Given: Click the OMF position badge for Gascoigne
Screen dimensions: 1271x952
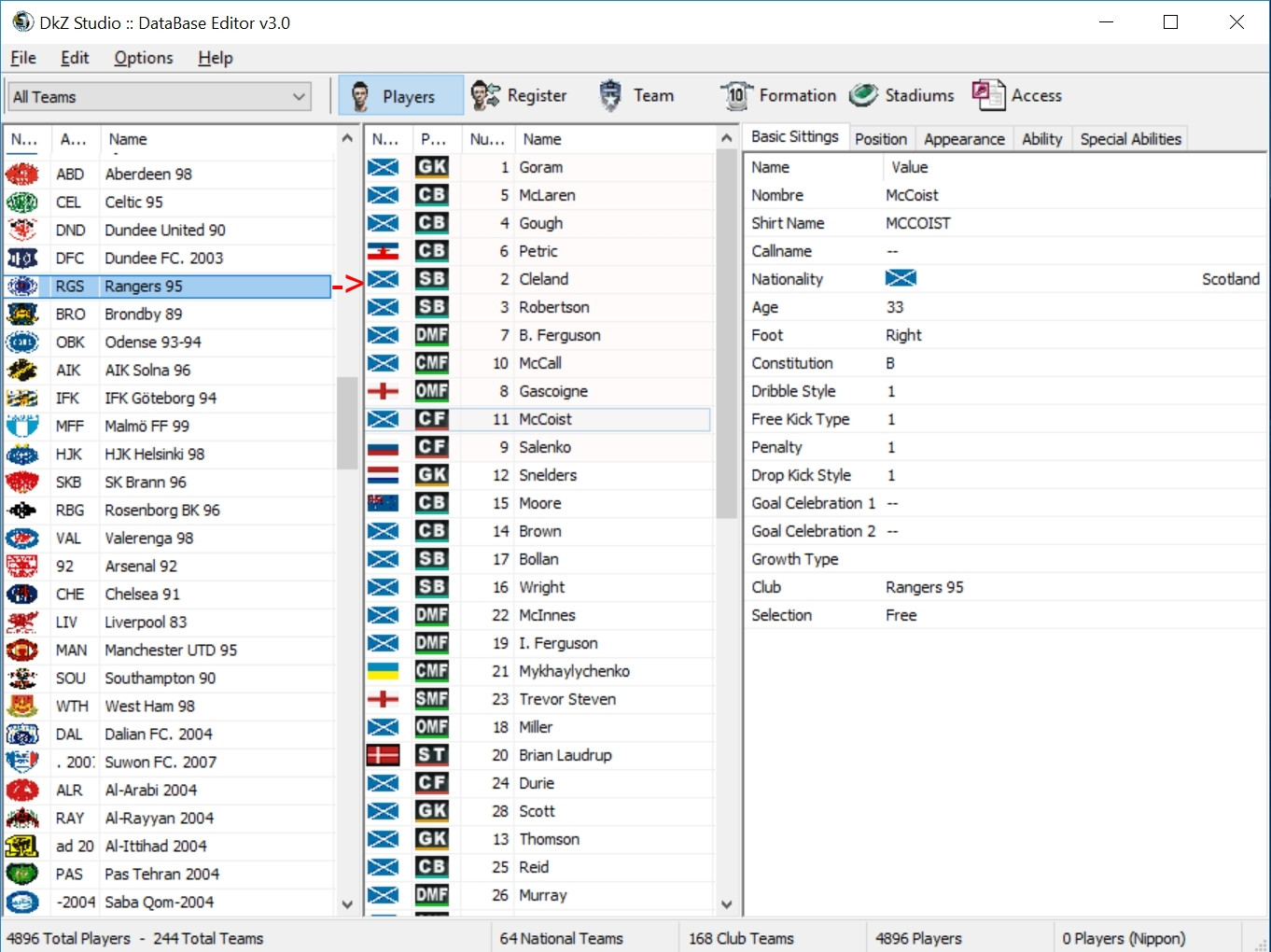Looking at the screenshot, I should pos(432,391).
